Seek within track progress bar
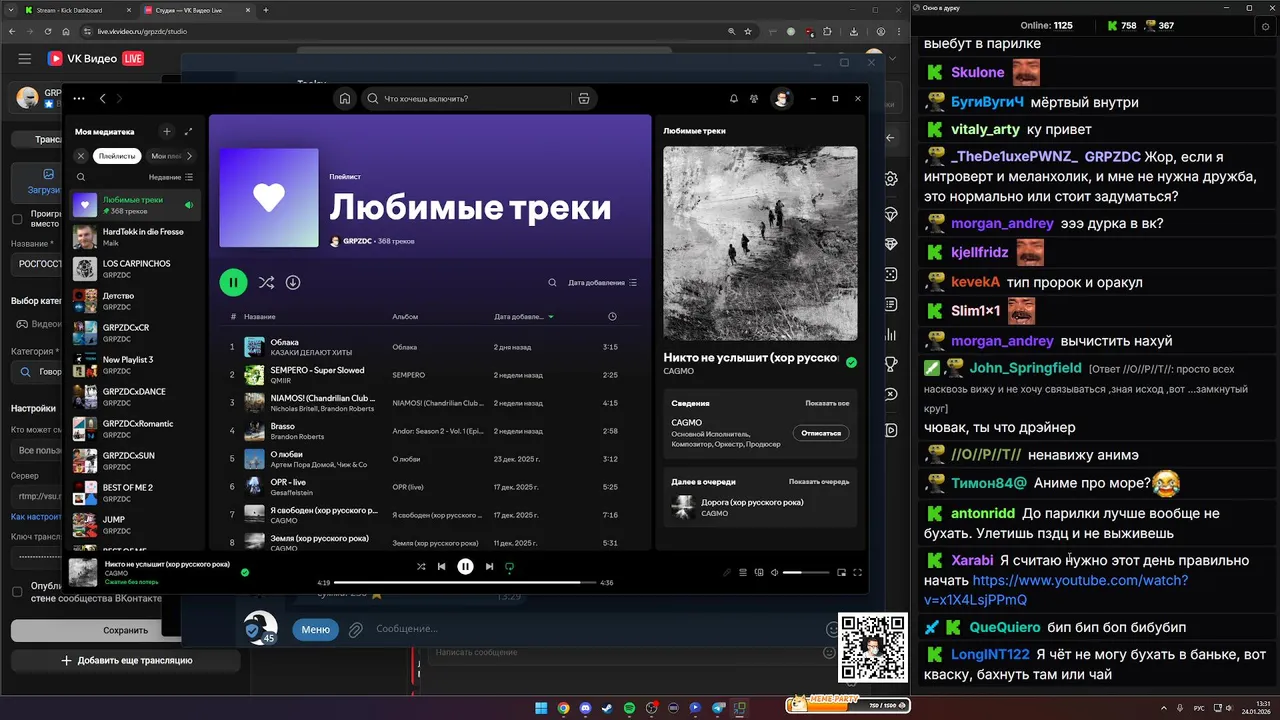1280x720 pixels. (465, 582)
